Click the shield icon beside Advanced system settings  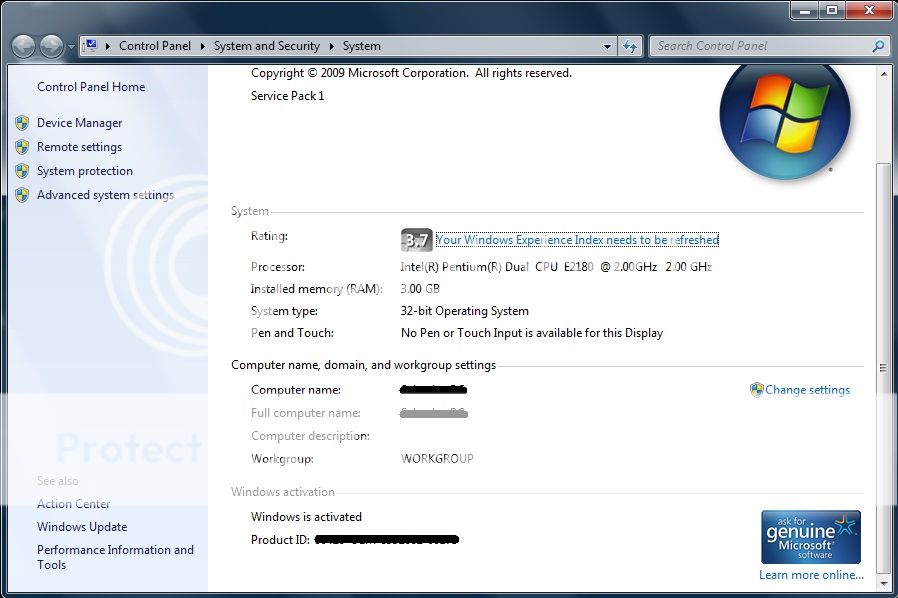coord(22,195)
